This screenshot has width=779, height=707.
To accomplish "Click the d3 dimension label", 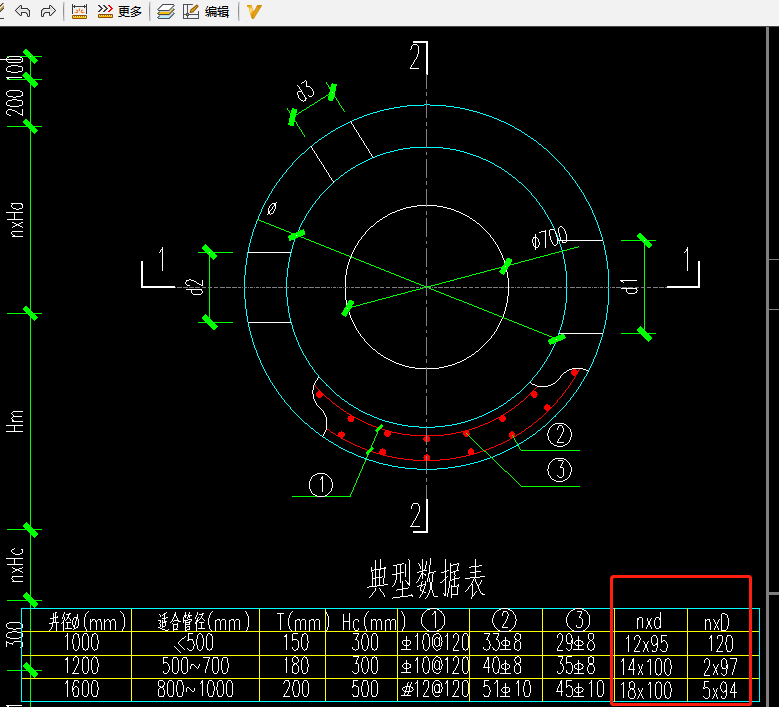I will (306, 90).
